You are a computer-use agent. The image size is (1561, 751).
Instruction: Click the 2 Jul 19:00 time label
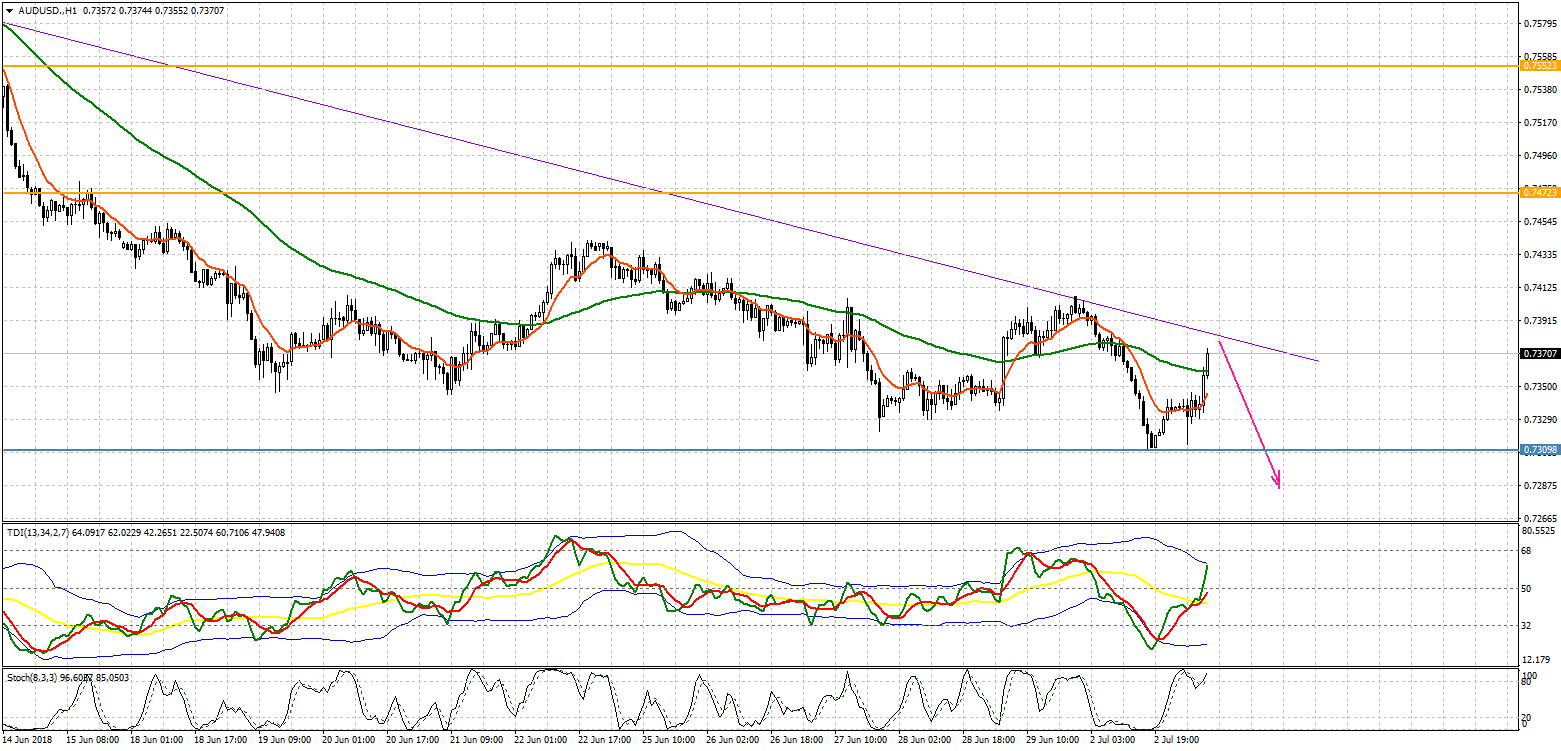1179,741
